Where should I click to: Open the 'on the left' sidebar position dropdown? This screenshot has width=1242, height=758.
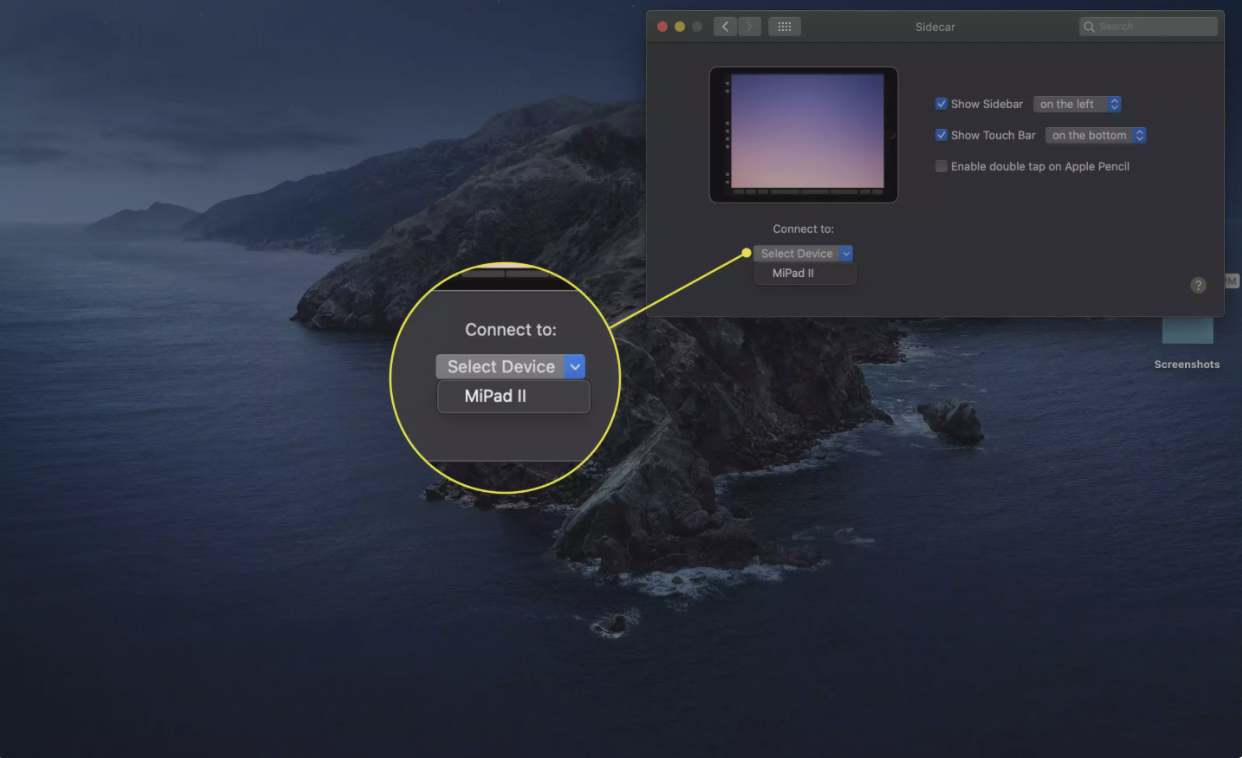(1077, 103)
